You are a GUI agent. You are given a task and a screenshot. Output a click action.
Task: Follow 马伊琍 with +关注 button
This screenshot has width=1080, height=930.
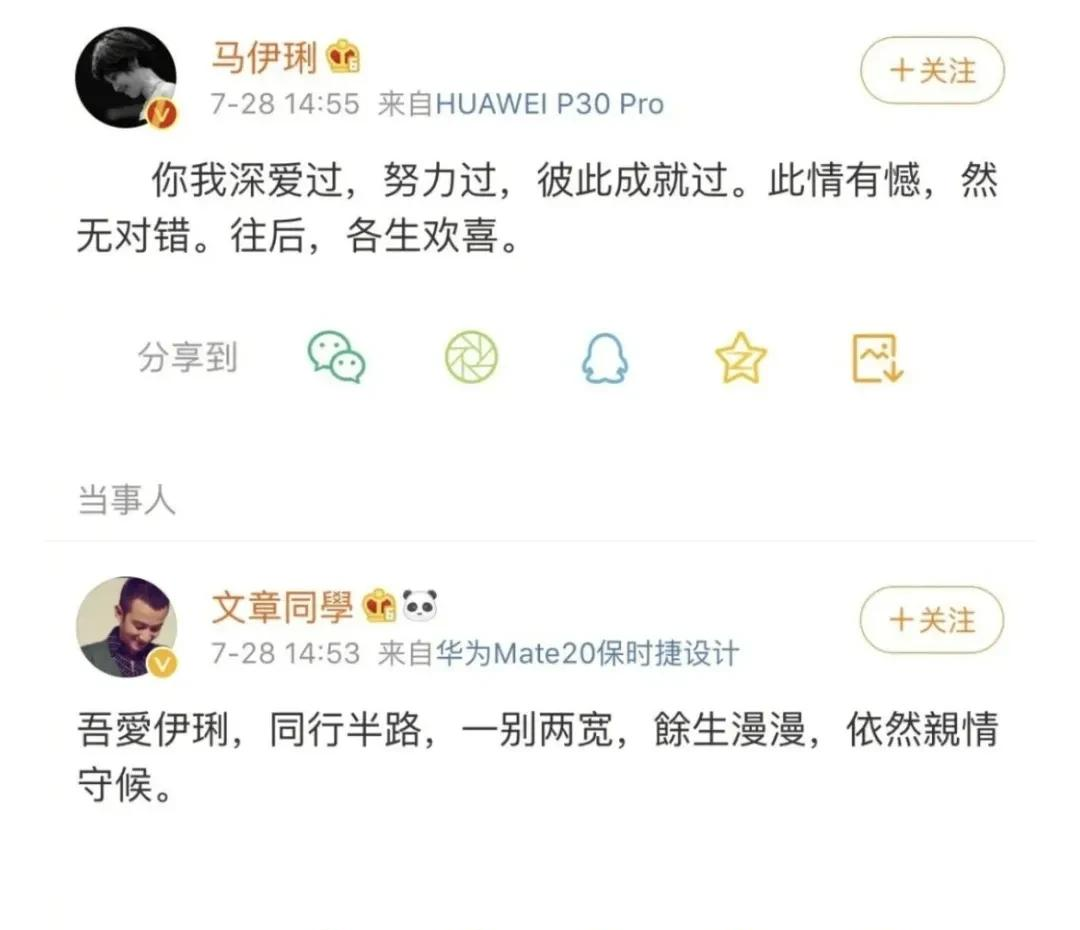[933, 70]
